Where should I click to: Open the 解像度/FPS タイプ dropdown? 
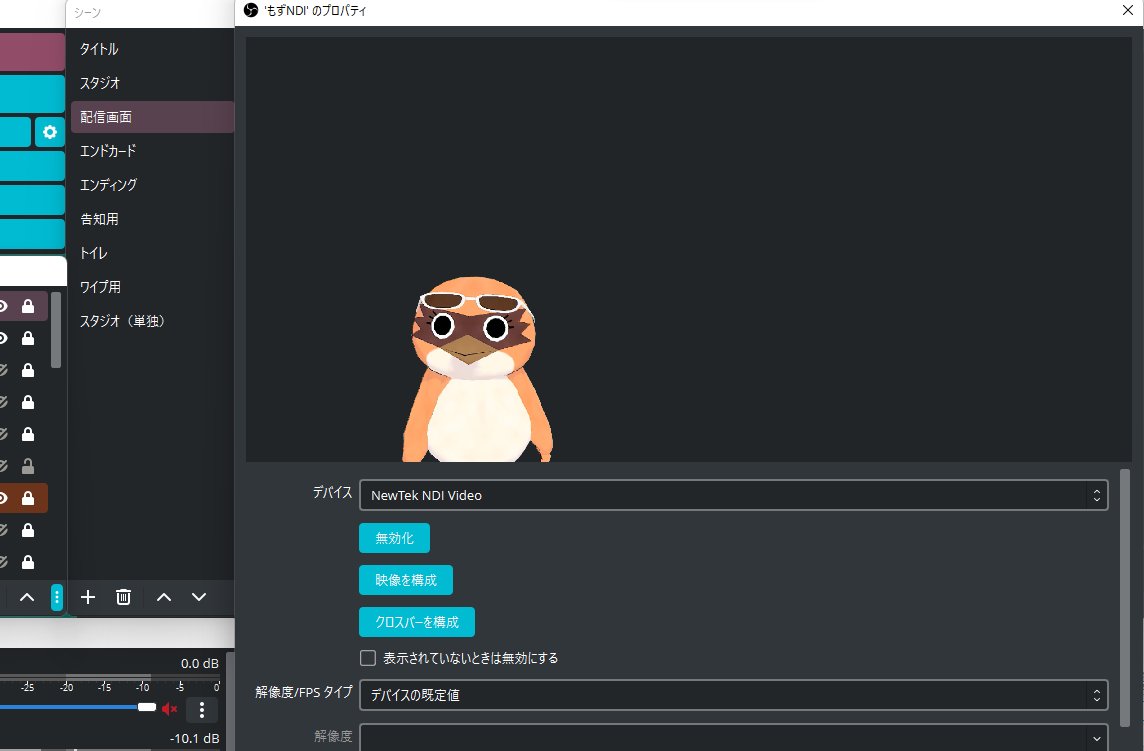point(733,695)
